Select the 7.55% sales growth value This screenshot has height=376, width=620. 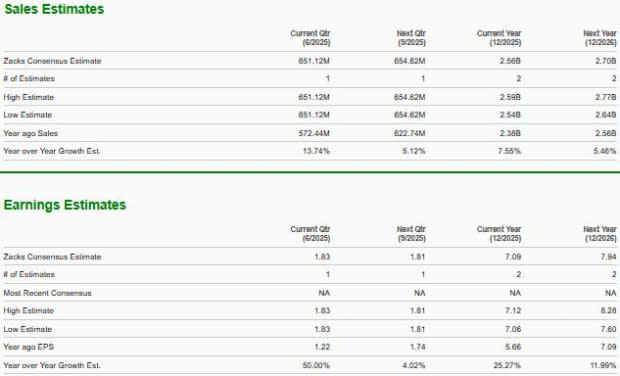[x=509, y=151]
